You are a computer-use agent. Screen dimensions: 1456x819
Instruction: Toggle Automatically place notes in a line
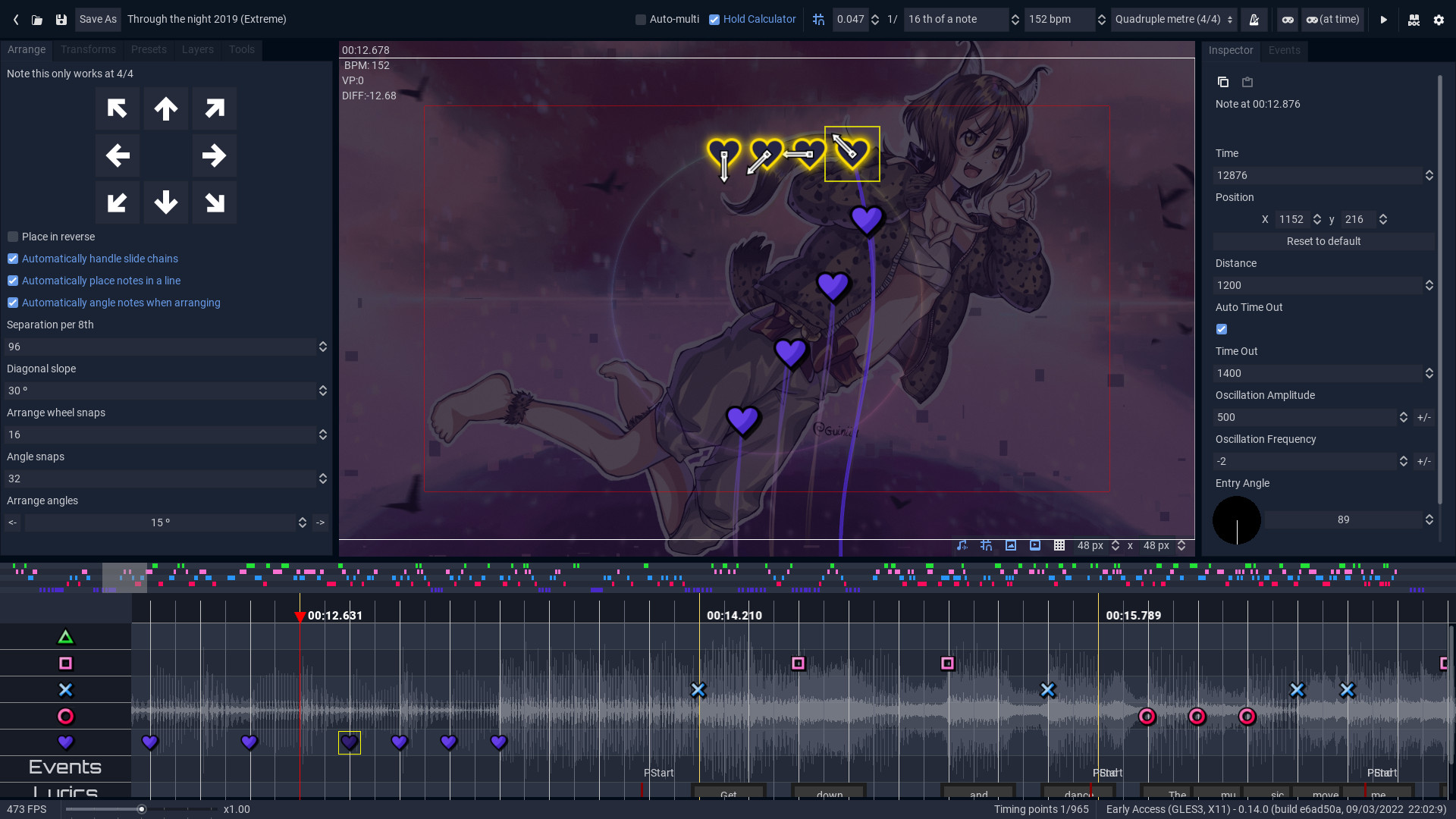coord(13,281)
